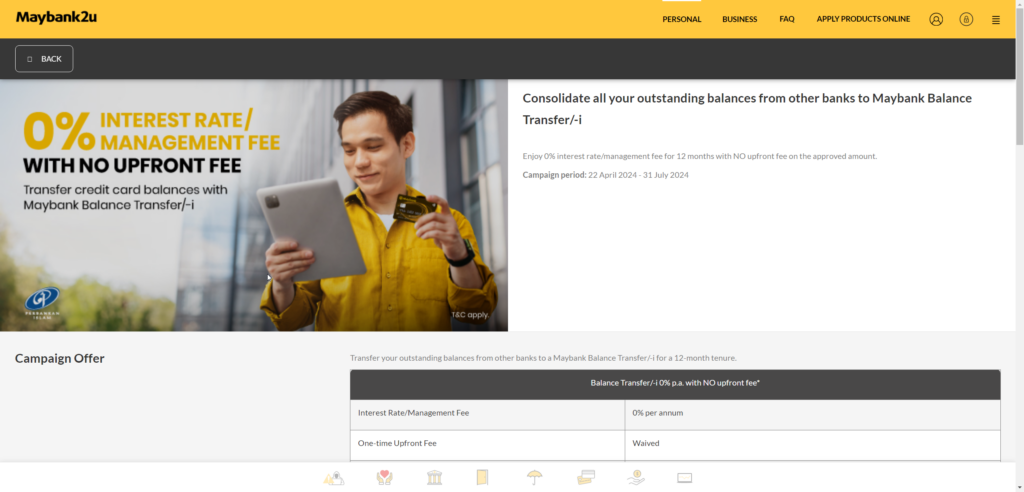This screenshot has height=492, width=1024.
Task: Open APPLY PRODUCTS ONLINE
Action: click(863, 19)
